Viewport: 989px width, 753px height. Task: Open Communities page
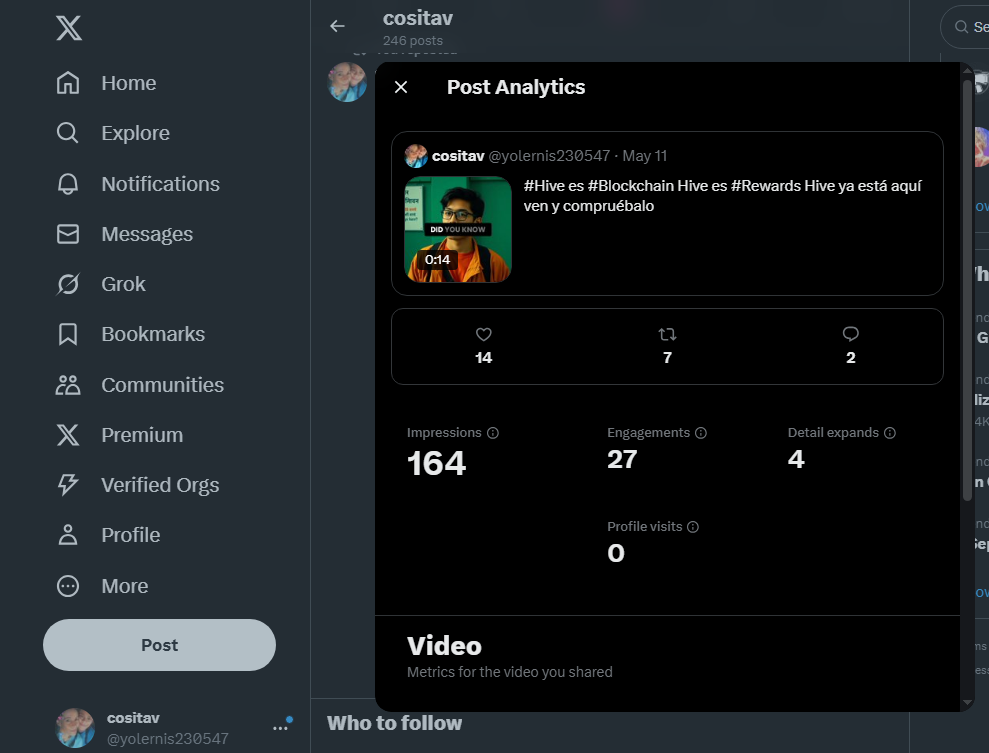(163, 385)
